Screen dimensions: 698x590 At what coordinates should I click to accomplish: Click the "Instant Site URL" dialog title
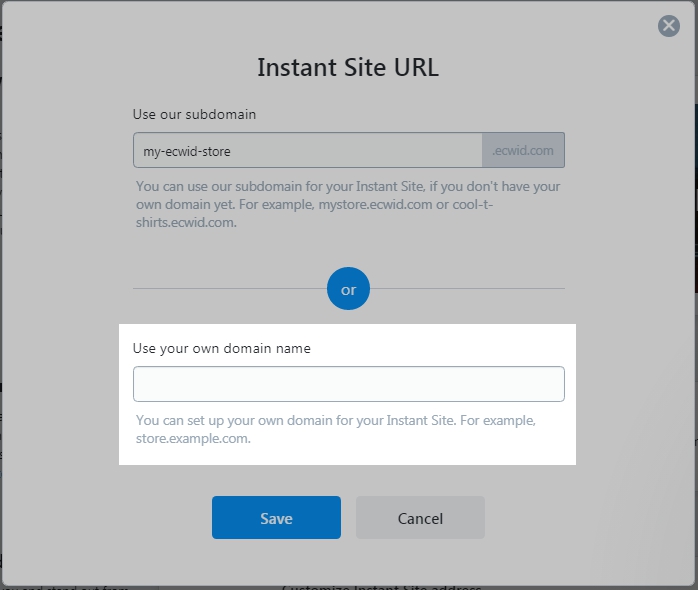[x=348, y=67]
